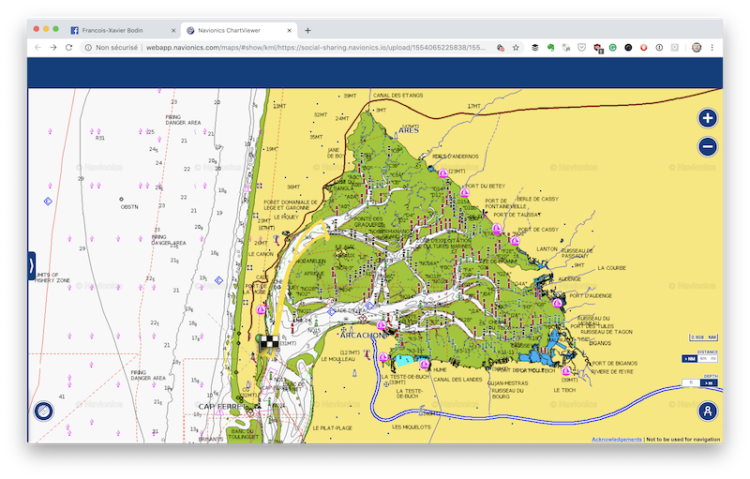Open the circled exclamation extension icon
The image size is (750, 479).
[659, 47]
